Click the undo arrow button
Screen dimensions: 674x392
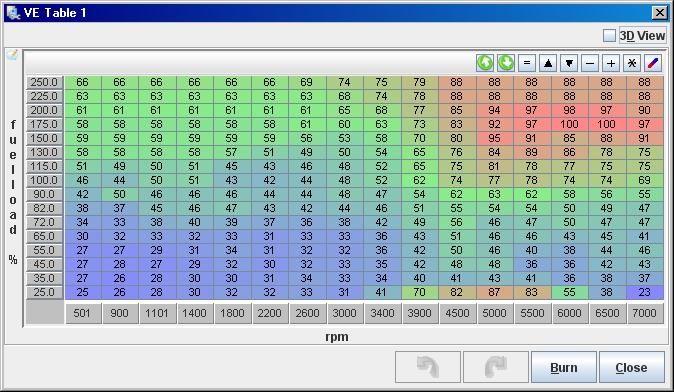[x=428, y=368]
